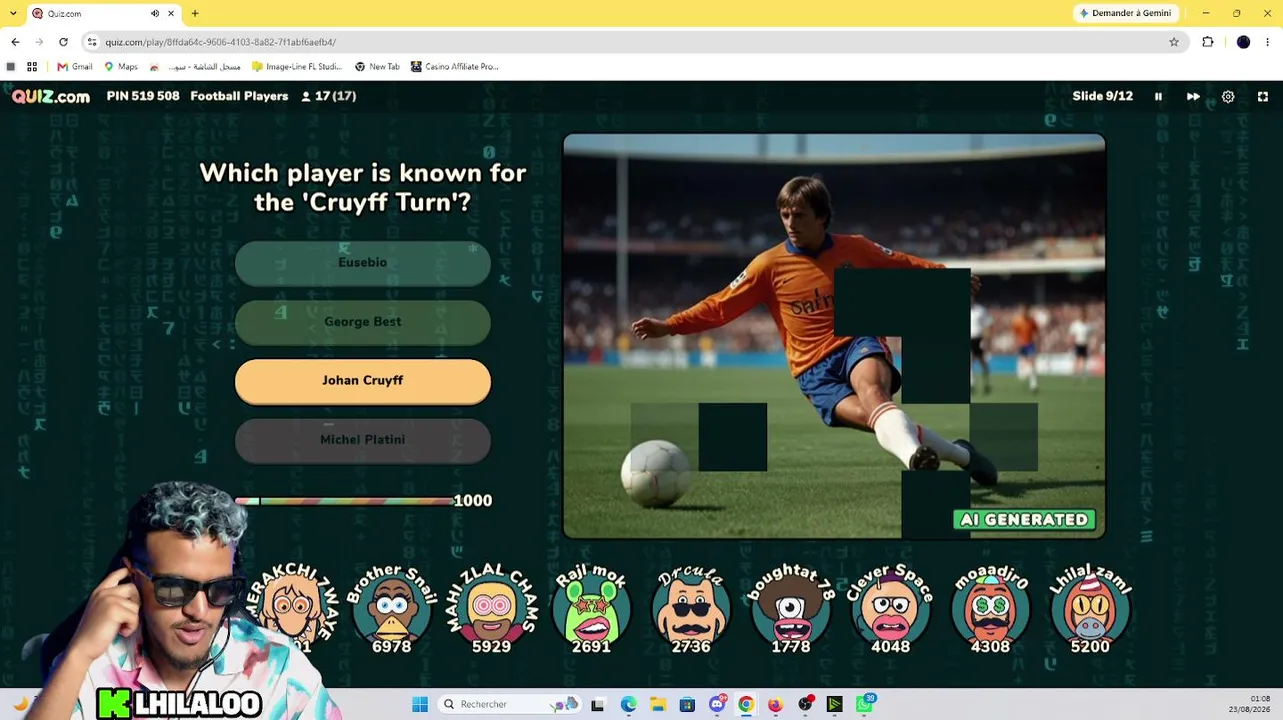
Task: Open the Arabic-titled screen recorder bookmark
Action: [195, 67]
